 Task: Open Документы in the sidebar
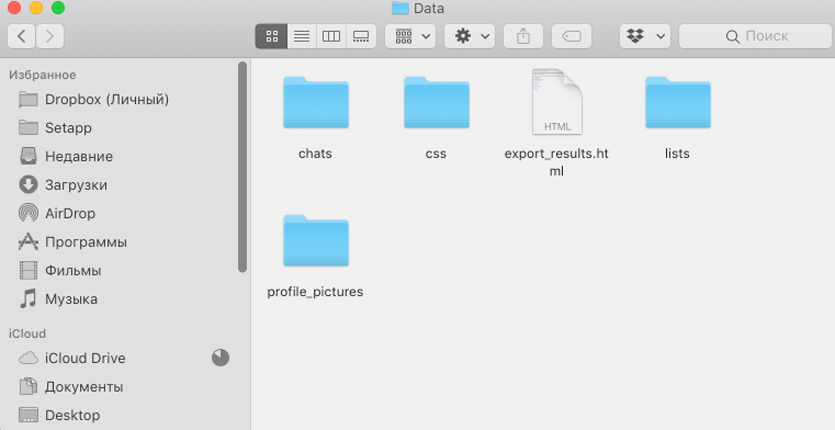(124, 387)
